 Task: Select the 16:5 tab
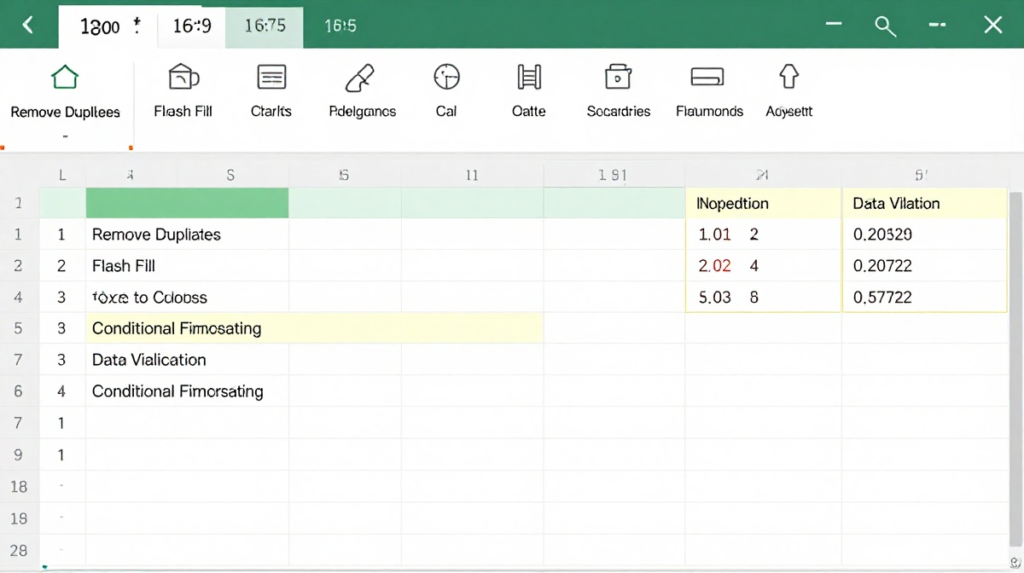pyautogui.click(x=340, y=27)
